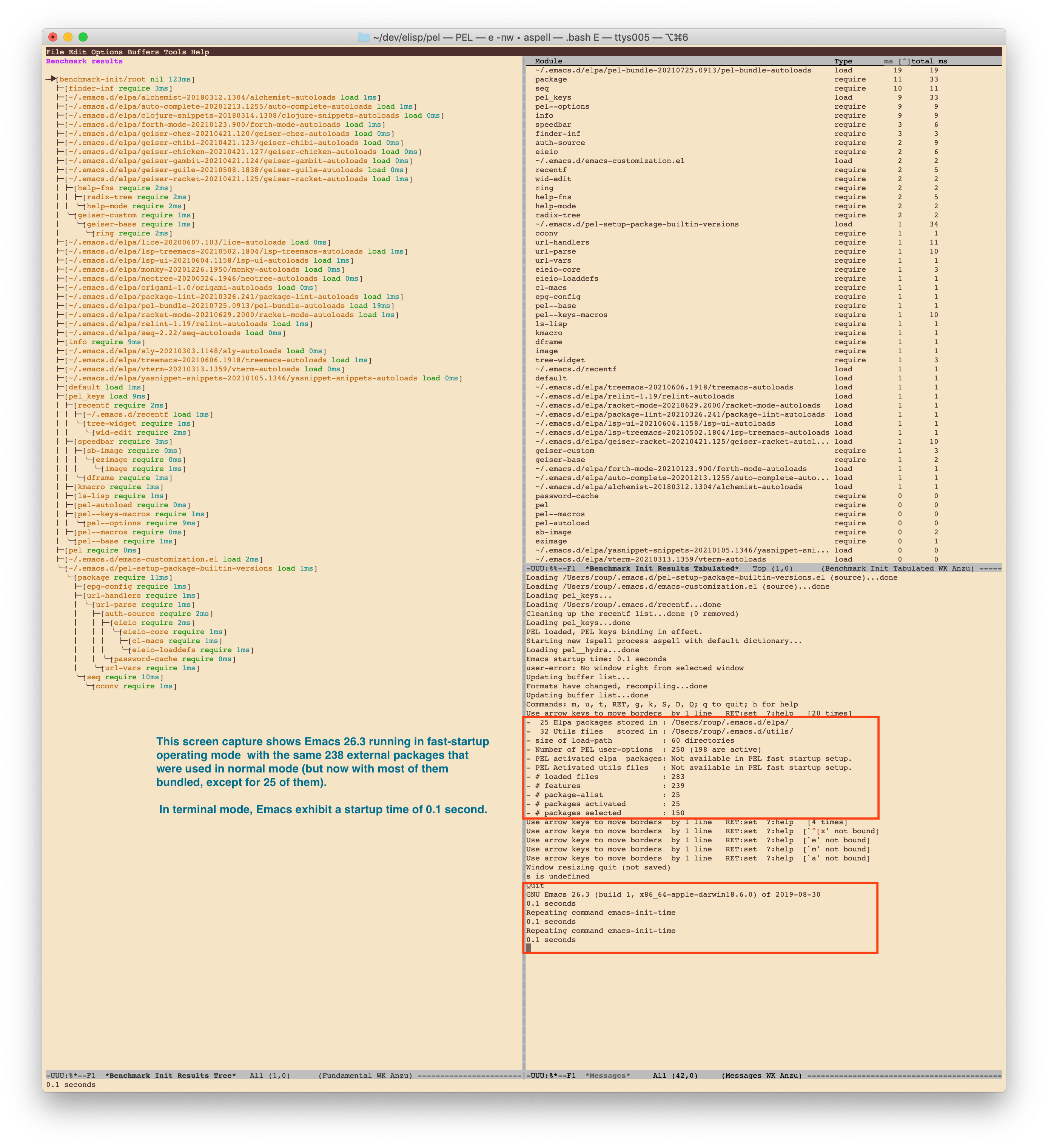The height and width of the screenshot is (1148, 1048).
Task: Open the Buffers menu
Action: pos(143,52)
